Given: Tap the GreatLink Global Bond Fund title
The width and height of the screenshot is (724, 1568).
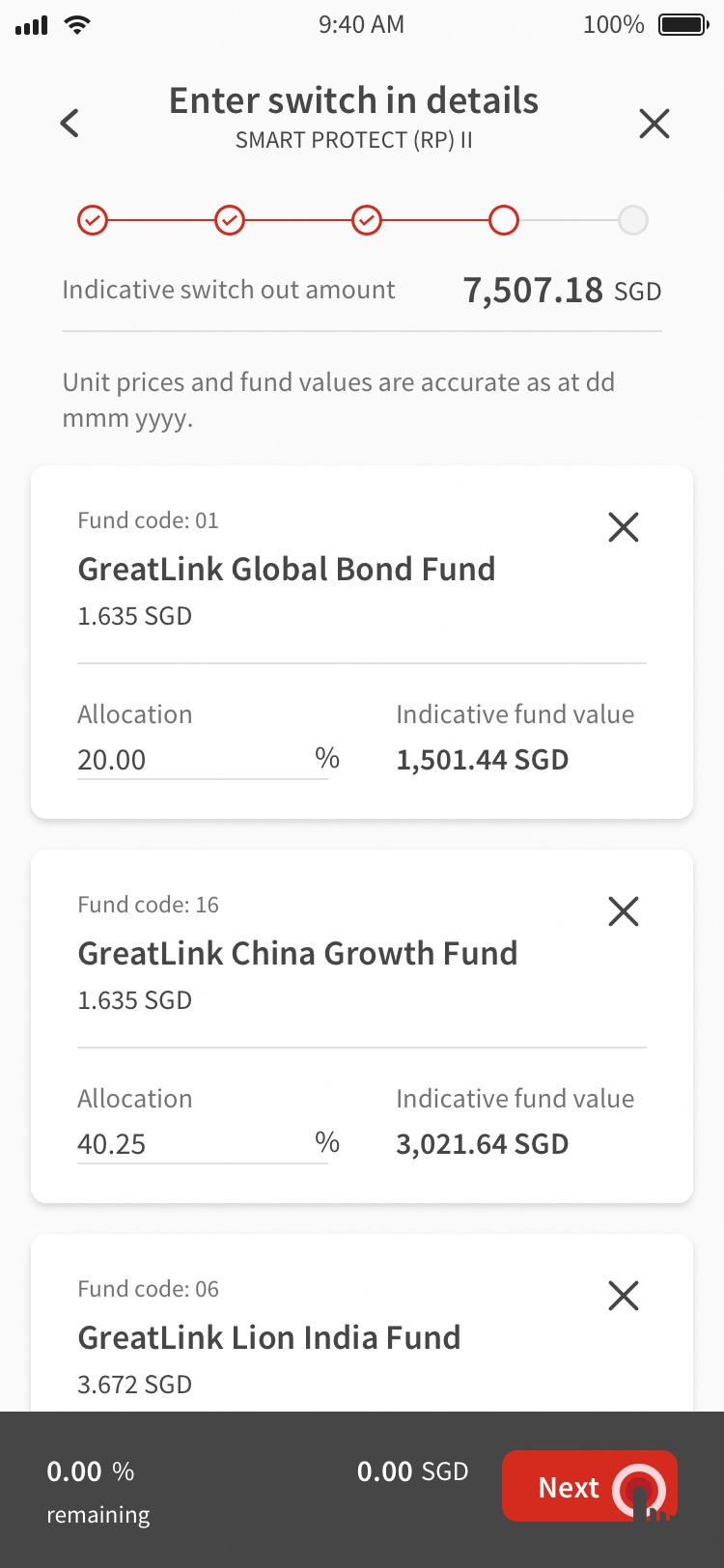Looking at the screenshot, I should [287, 570].
